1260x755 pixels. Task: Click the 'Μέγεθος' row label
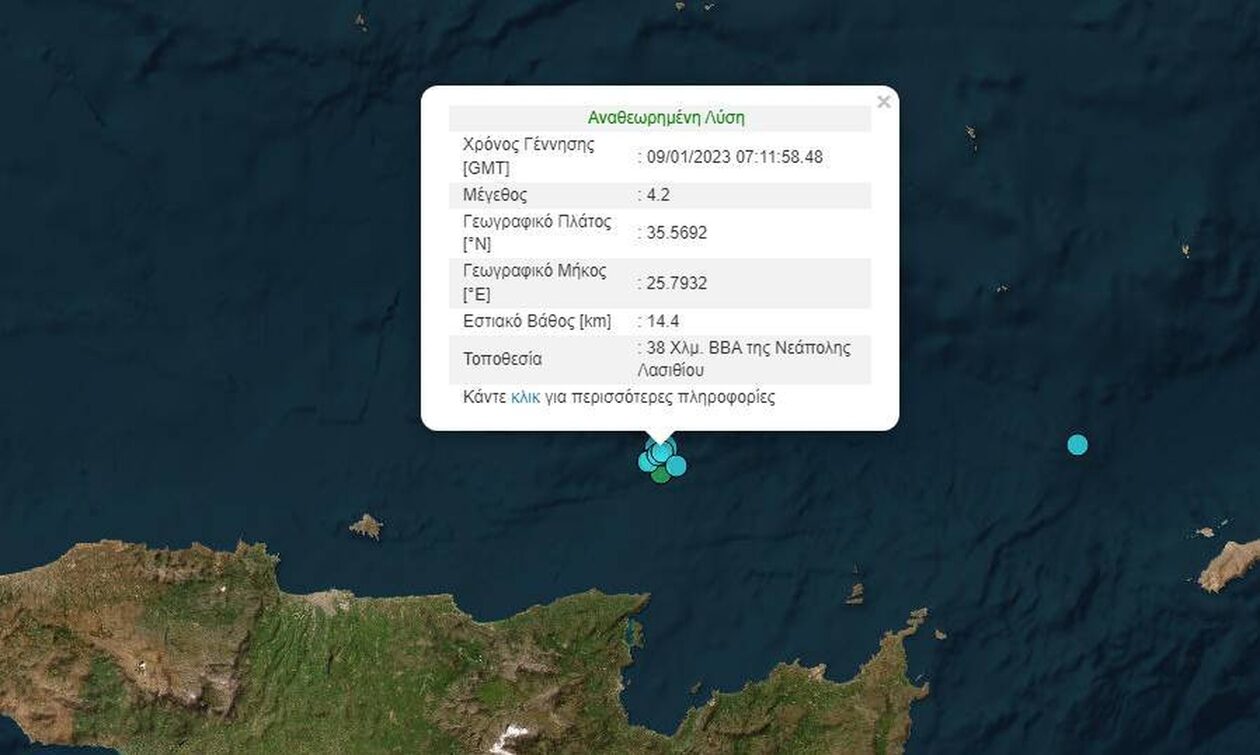click(495, 195)
